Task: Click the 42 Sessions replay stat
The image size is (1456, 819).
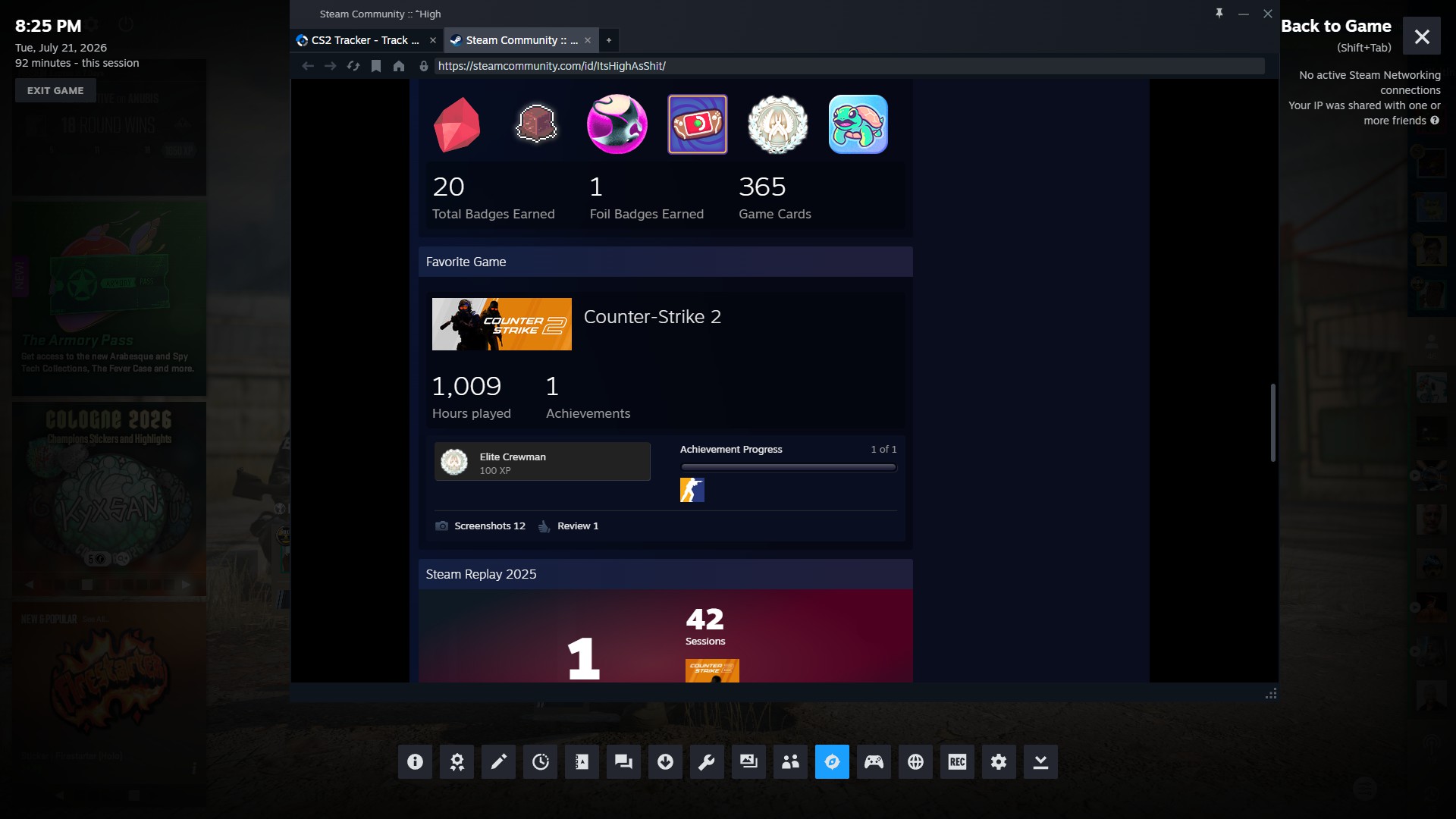Action: point(705,627)
